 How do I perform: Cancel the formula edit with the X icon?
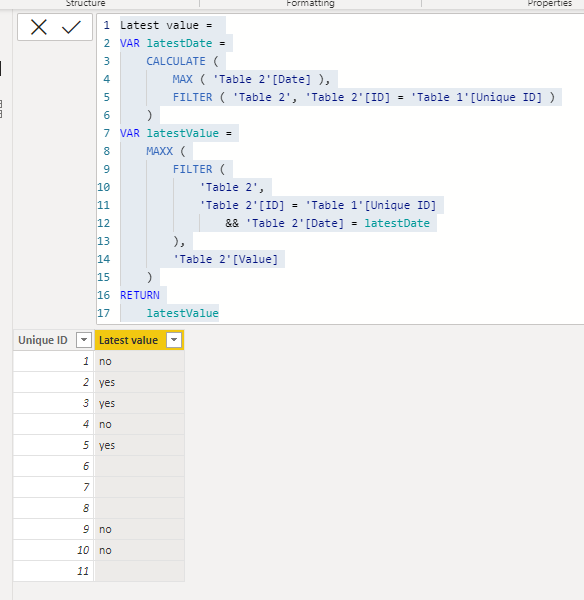tap(39, 27)
